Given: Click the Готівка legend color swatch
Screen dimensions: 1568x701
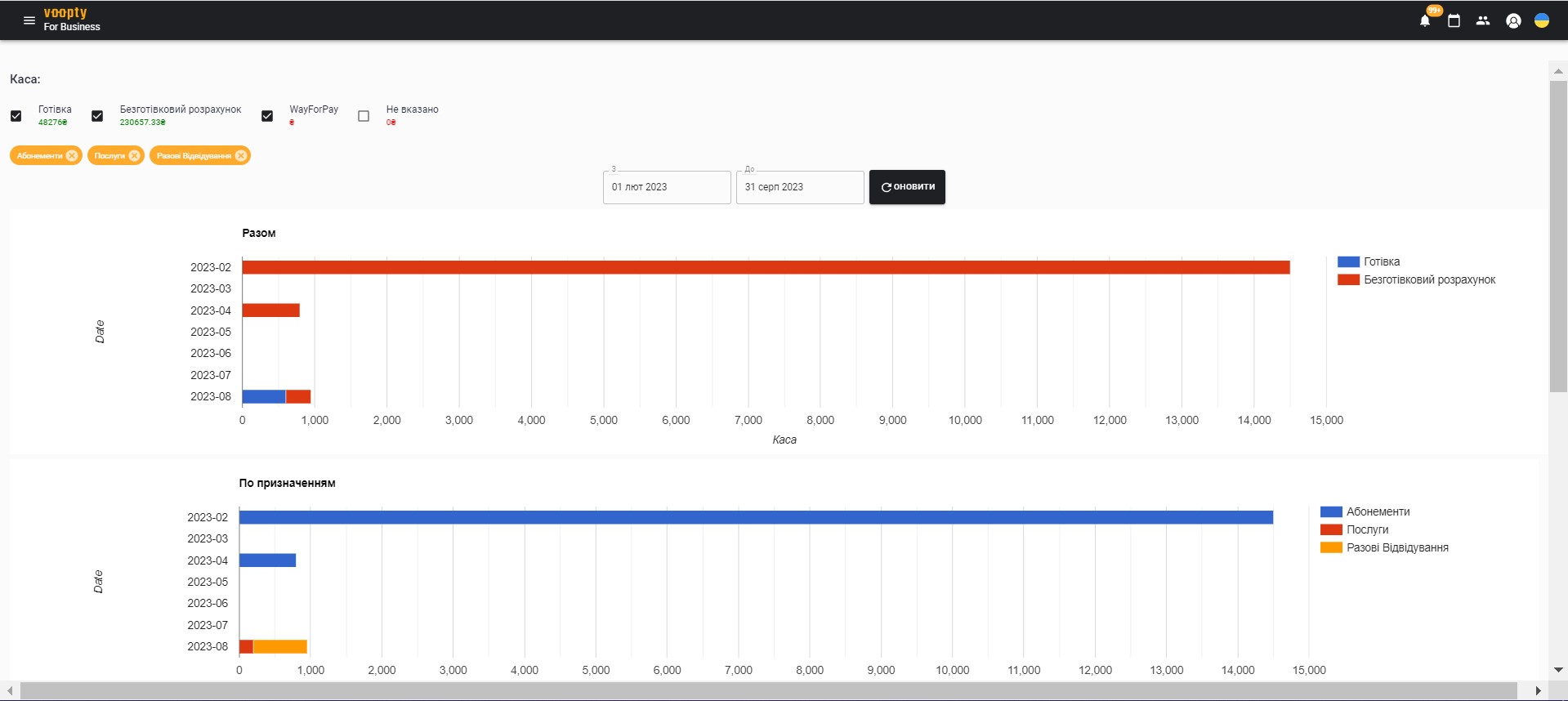Looking at the screenshot, I should 1348,262.
